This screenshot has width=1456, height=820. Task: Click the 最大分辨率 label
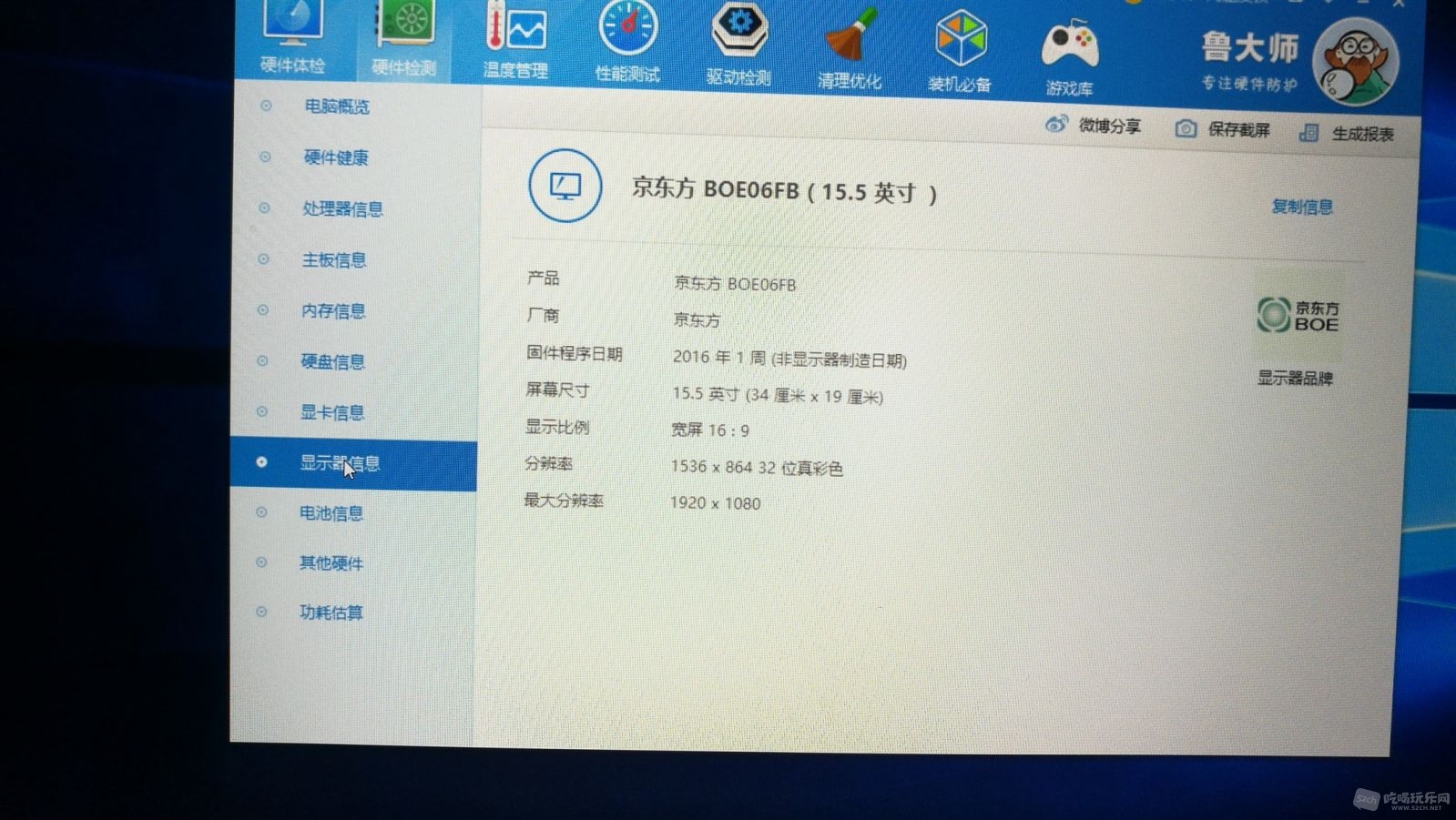[x=564, y=501]
